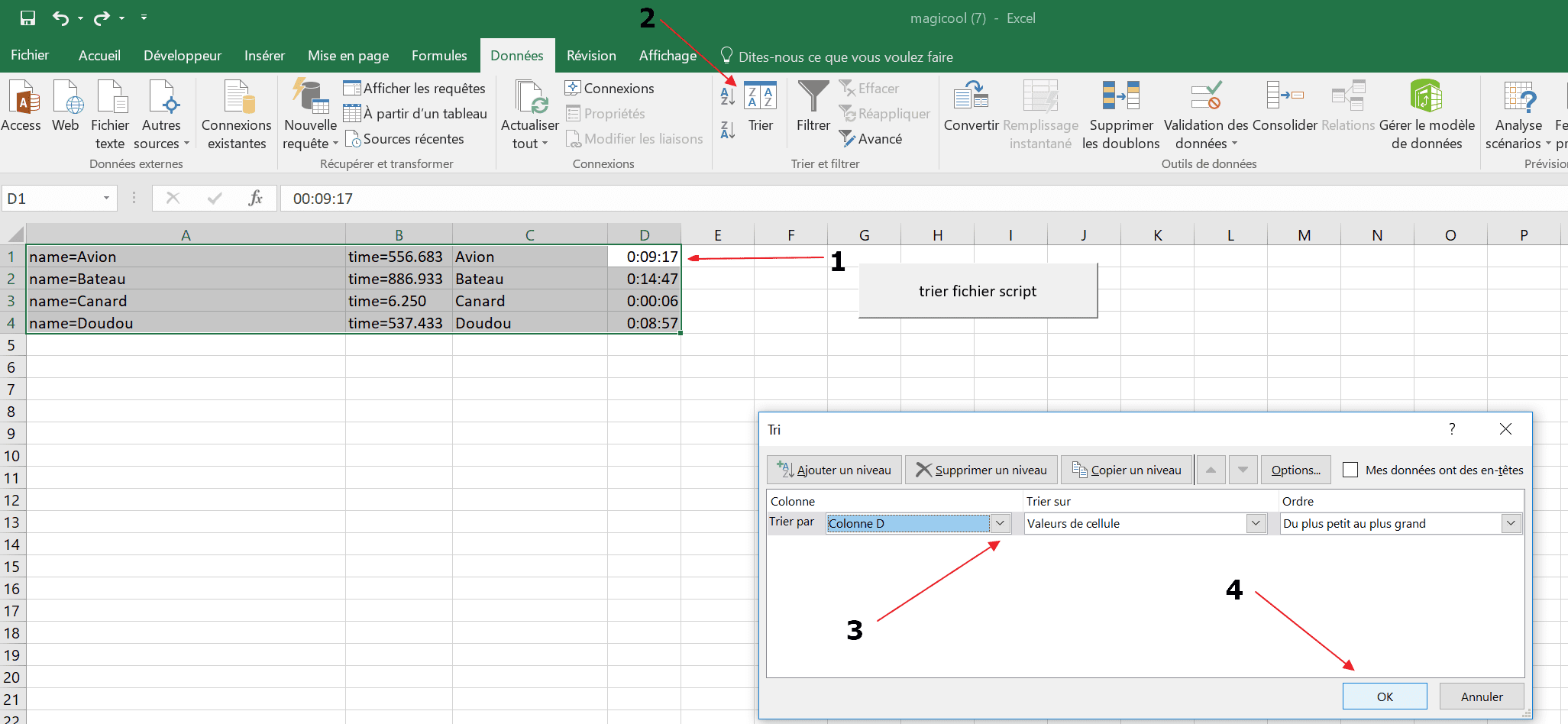Open the Name Box dropdown arrow
Screen dimensions: 1568x724
pyautogui.click(x=106, y=199)
